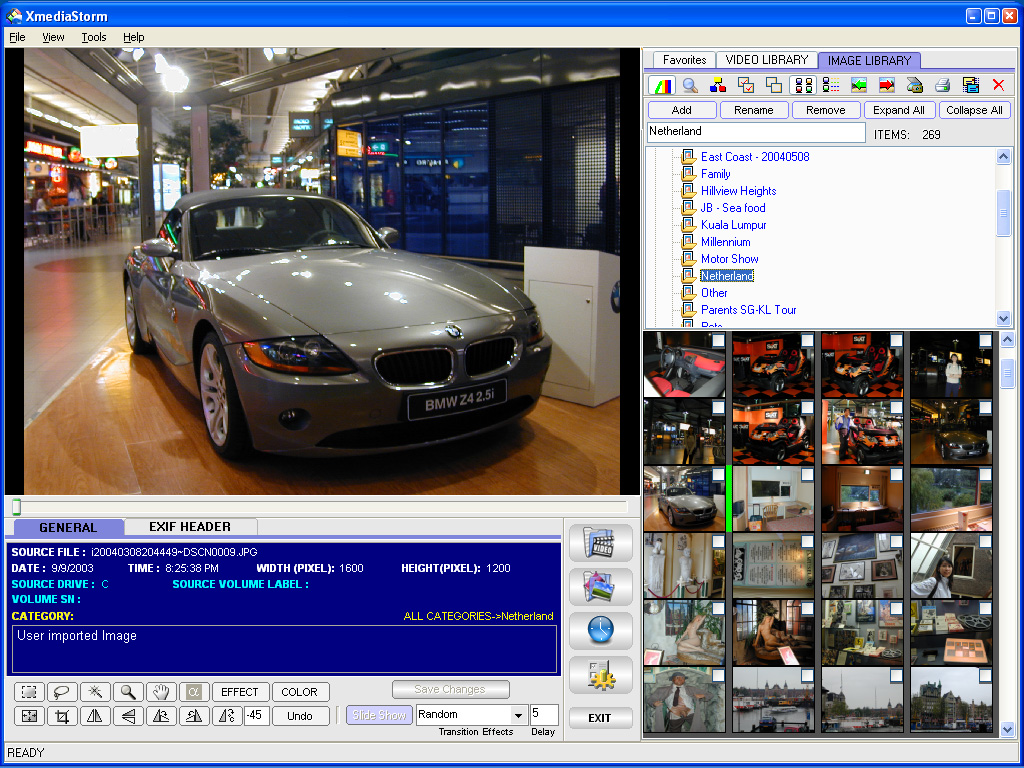Click the yellow-blue notes icon beside printer

(x=970, y=85)
